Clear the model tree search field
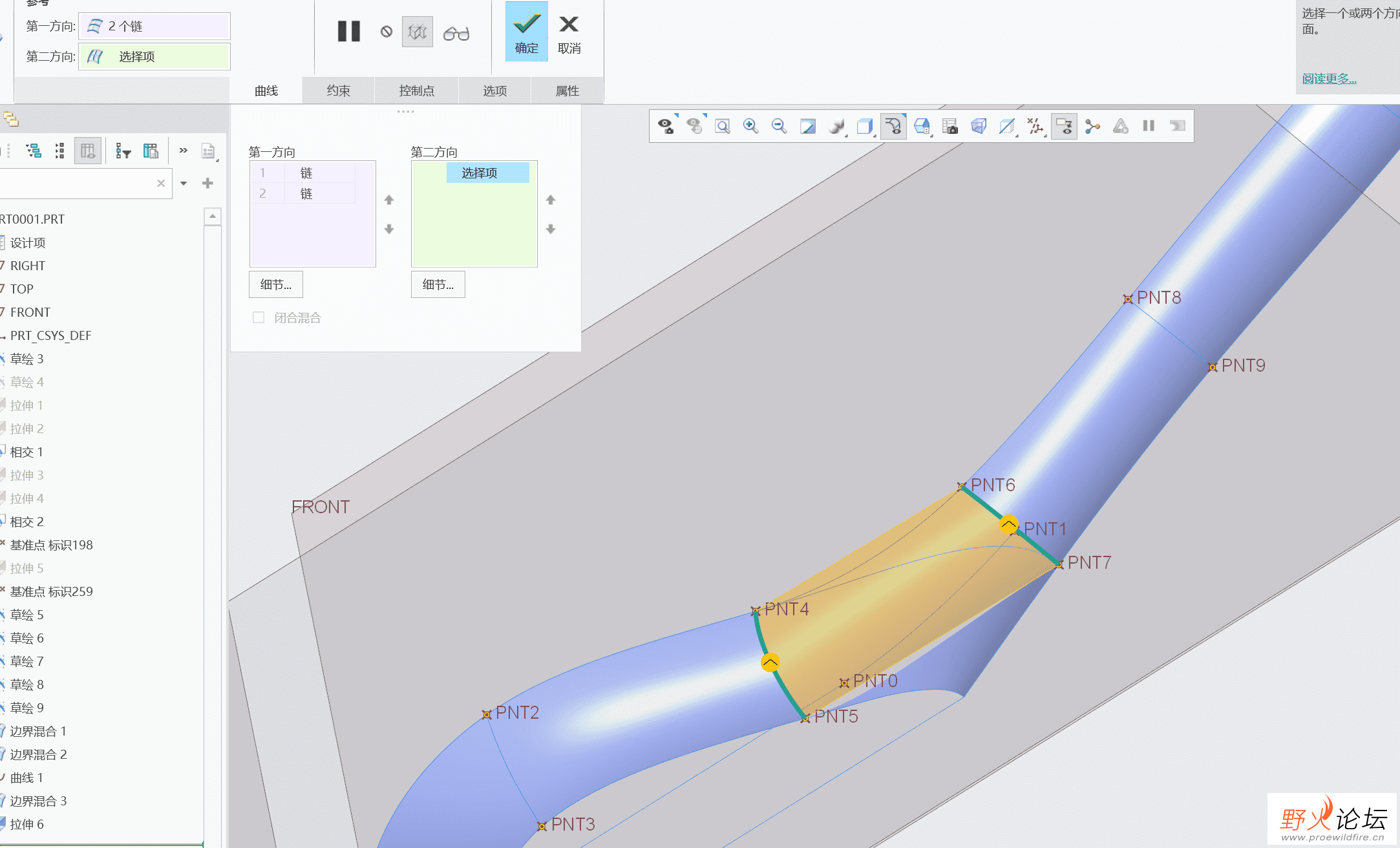 point(161,184)
